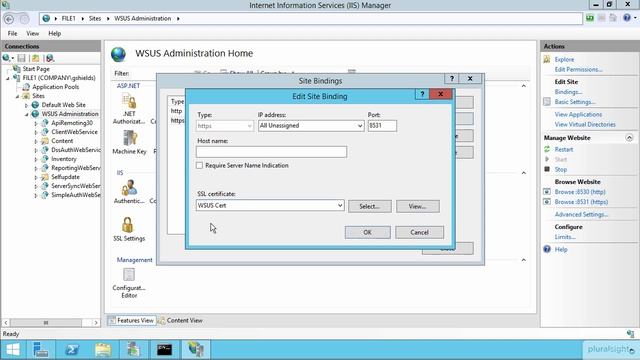Open the View menu
Screen dimensions: 640x360
(x=32, y=33)
